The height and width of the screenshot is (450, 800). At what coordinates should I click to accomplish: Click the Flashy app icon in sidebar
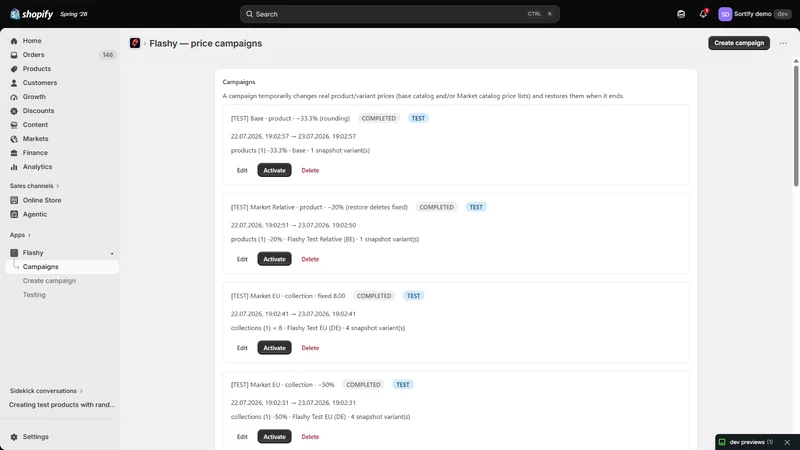[14, 253]
